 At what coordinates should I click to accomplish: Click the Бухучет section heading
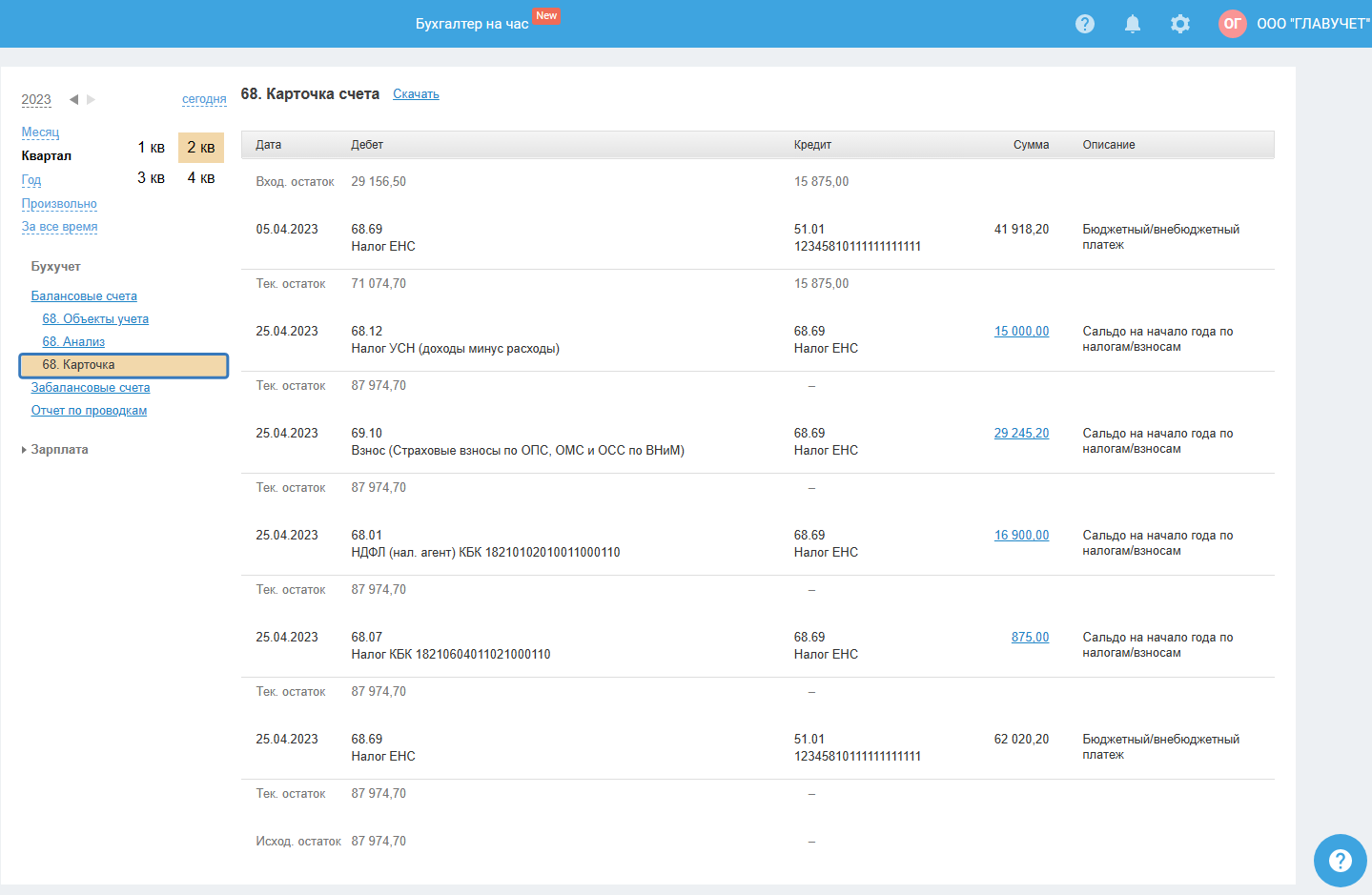click(55, 267)
